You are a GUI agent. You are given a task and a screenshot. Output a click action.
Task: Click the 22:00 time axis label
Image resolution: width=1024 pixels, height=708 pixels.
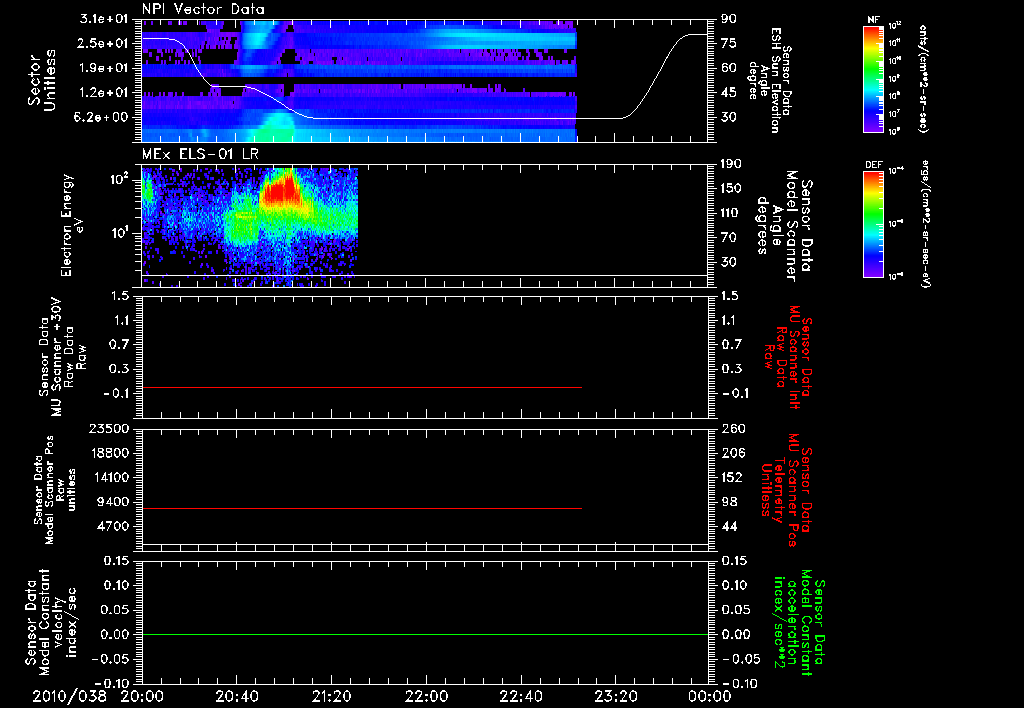426,696
